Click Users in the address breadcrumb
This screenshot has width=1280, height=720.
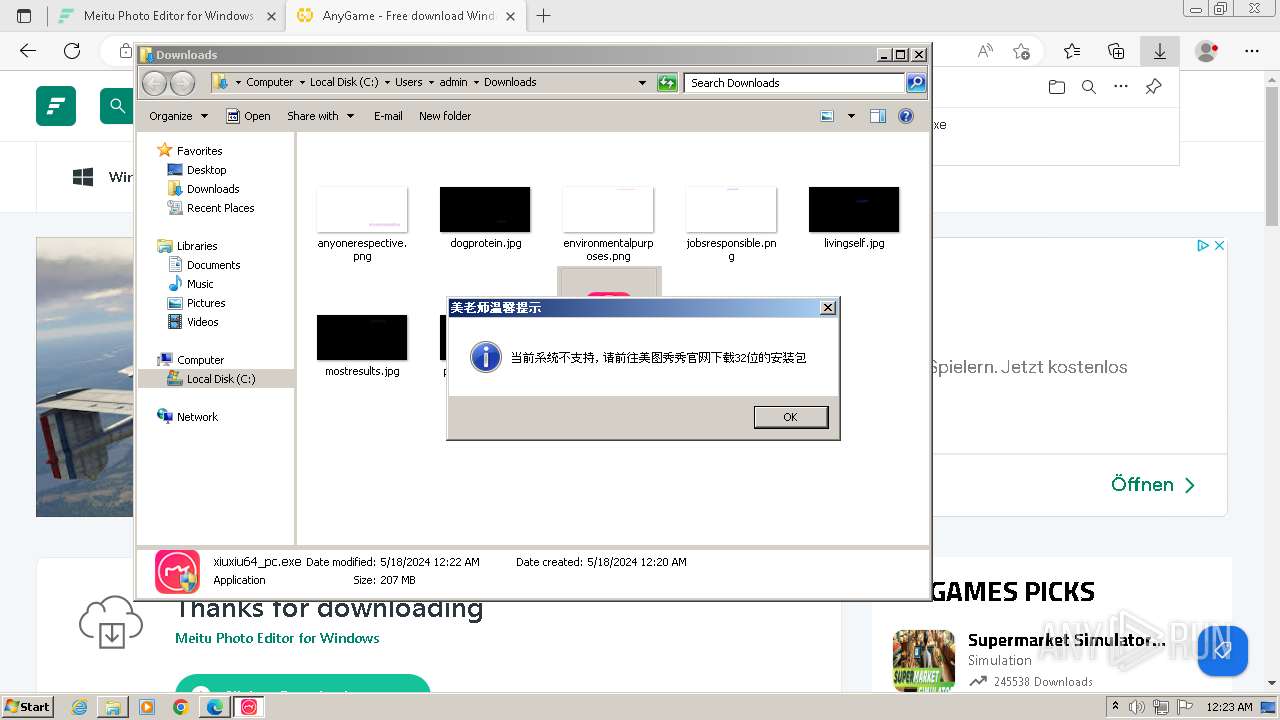pyautogui.click(x=408, y=83)
